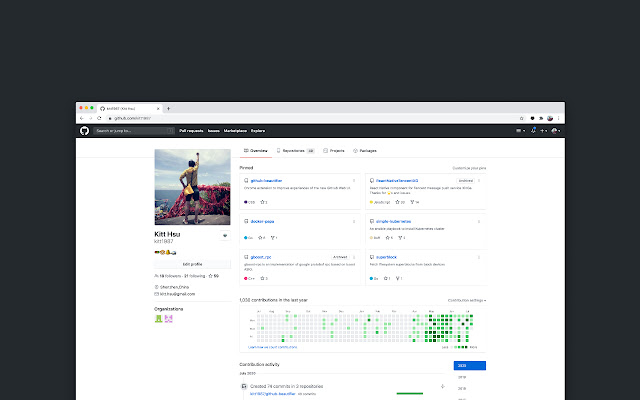The image size is (640, 400).
Task: Click the commit activity icon beside Created 74 commits
Action: pyautogui.click(x=244, y=386)
